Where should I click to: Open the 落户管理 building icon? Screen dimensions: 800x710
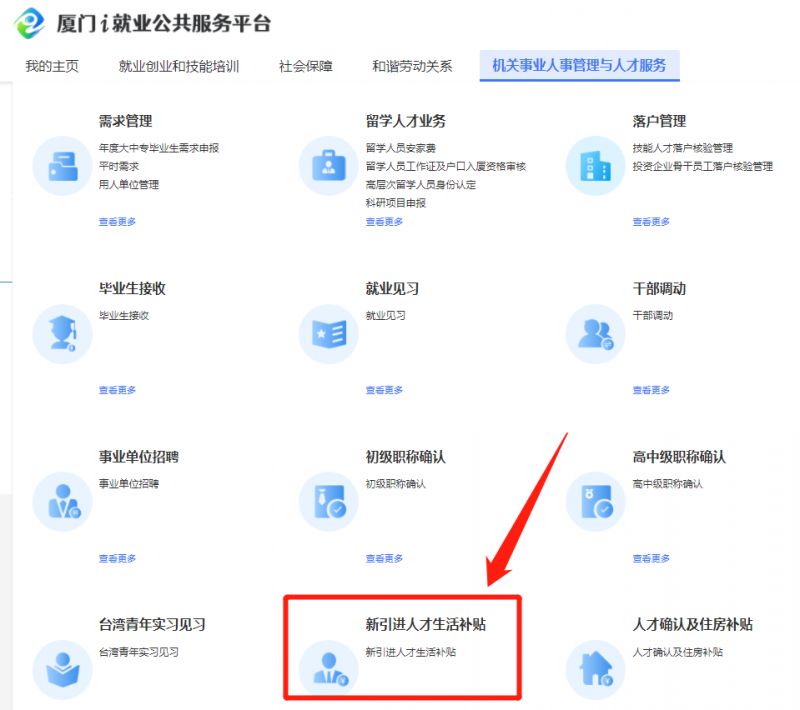tap(595, 166)
